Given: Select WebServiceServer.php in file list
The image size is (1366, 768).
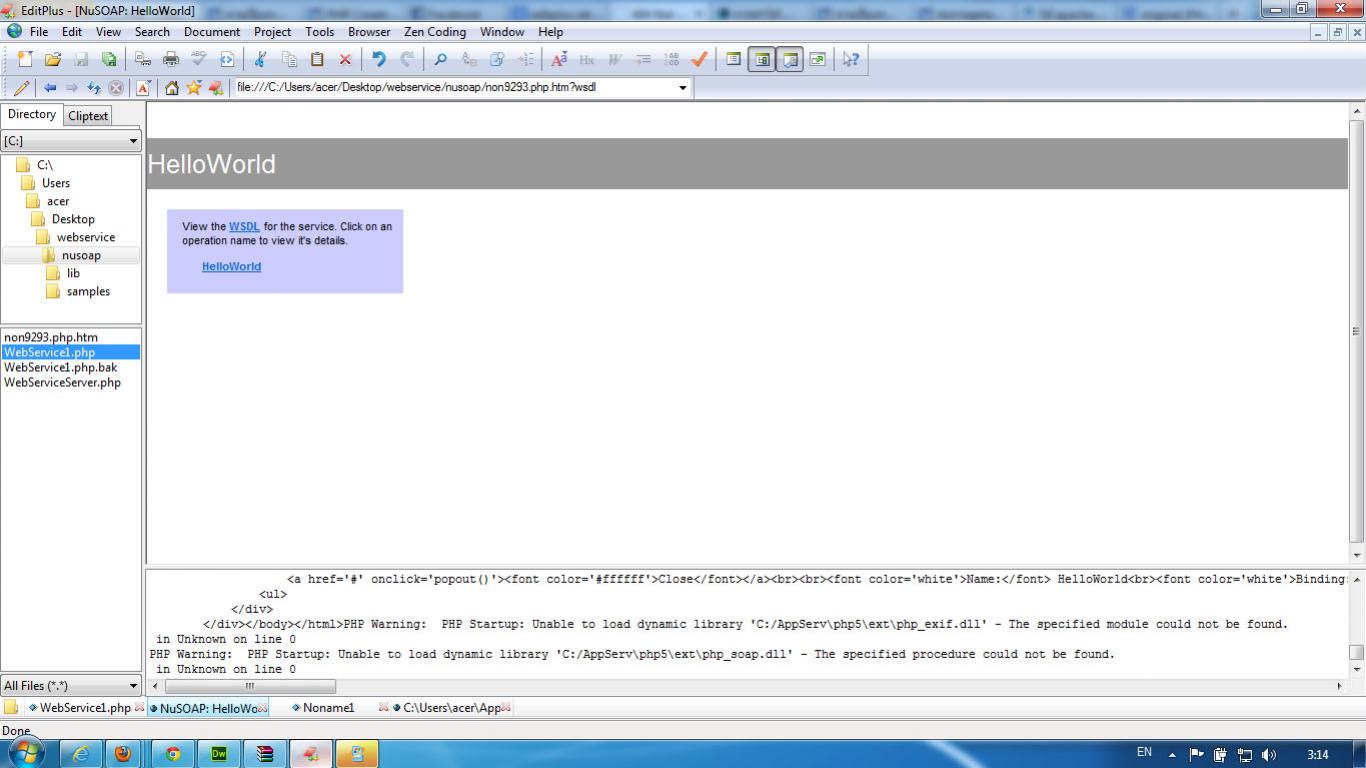Looking at the screenshot, I should pyautogui.click(x=62, y=382).
